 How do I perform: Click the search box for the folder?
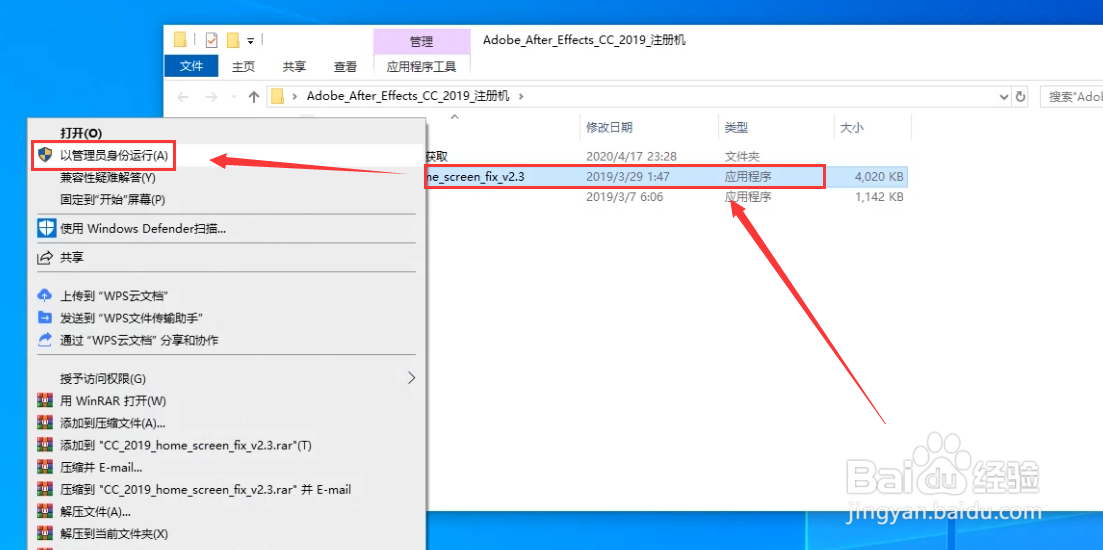pos(1071,96)
